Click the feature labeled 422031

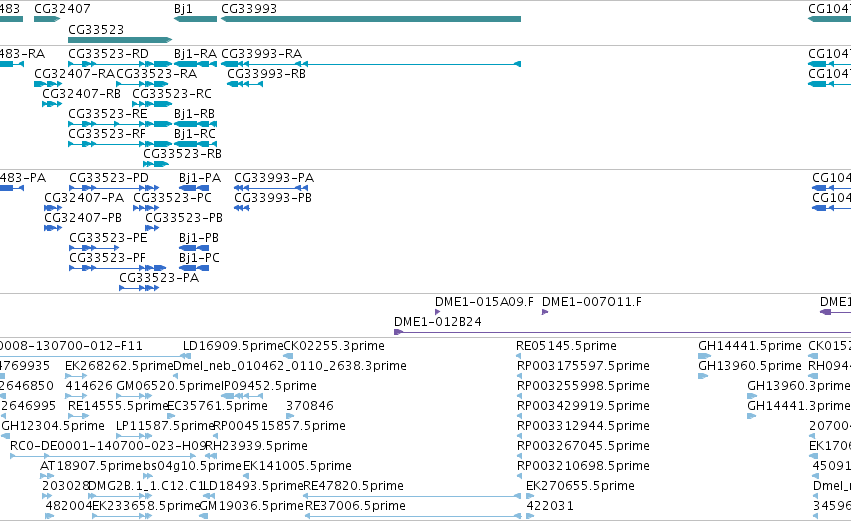click(x=550, y=506)
